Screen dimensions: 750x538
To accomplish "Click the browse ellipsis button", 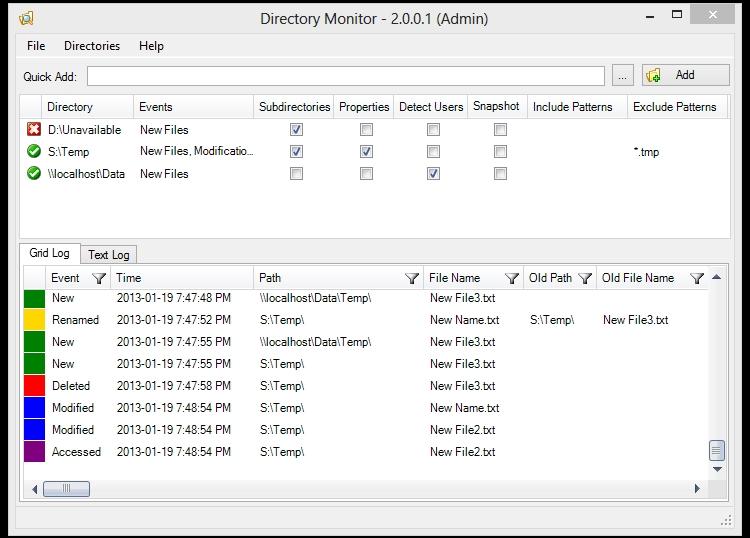I will pyautogui.click(x=622, y=76).
